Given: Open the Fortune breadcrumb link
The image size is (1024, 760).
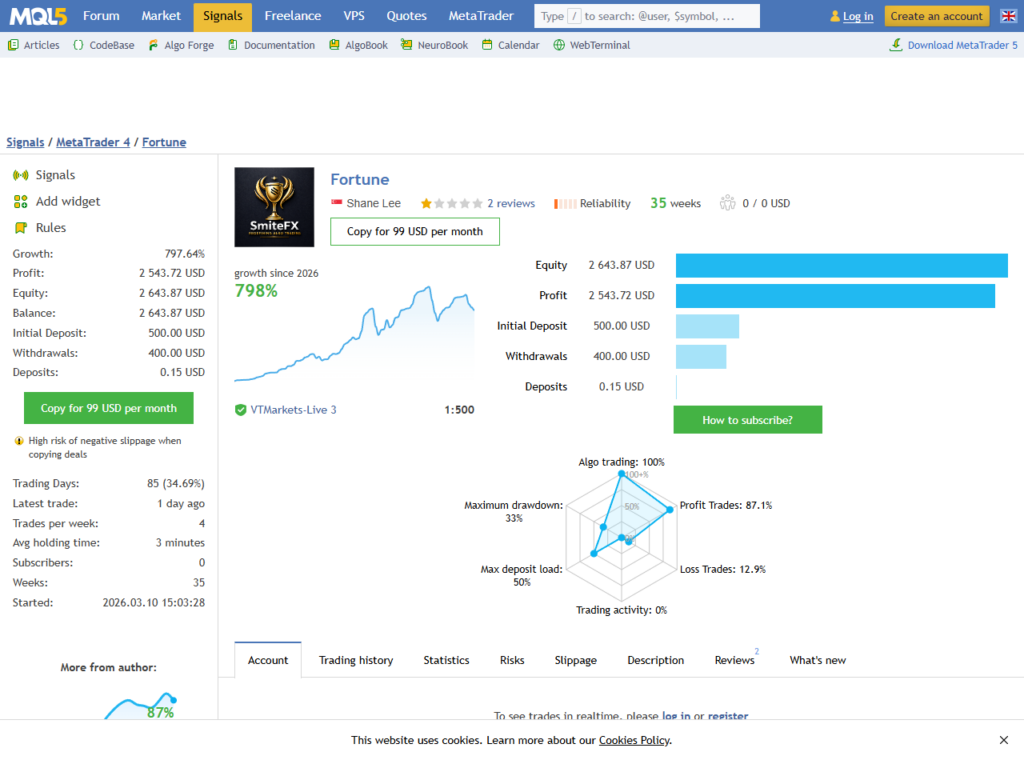Looking at the screenshot, I should click(164, 142).
